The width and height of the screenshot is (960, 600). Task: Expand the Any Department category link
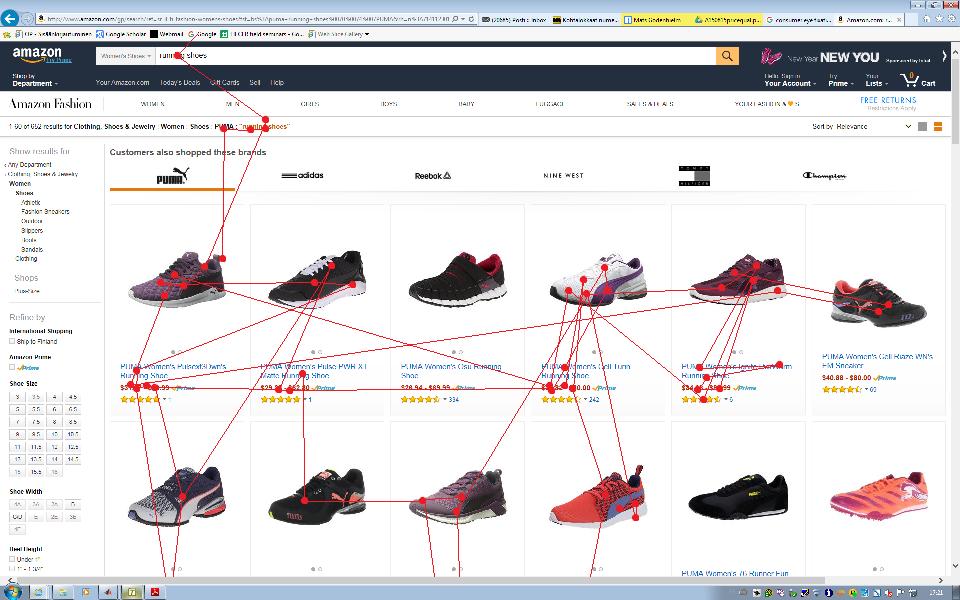coord(29,165)
